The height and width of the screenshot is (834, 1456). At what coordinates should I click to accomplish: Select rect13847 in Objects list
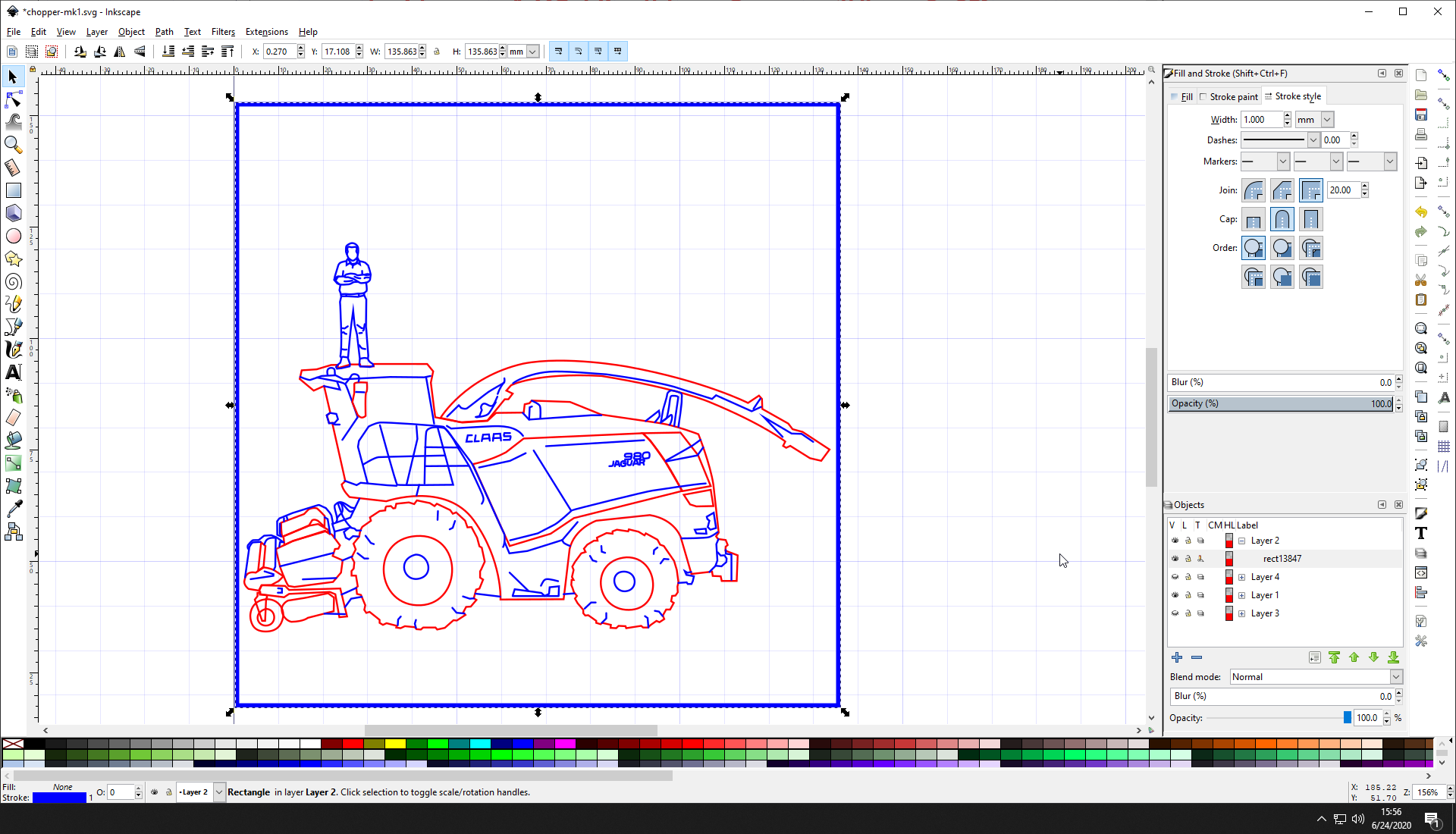[1282, 559]
